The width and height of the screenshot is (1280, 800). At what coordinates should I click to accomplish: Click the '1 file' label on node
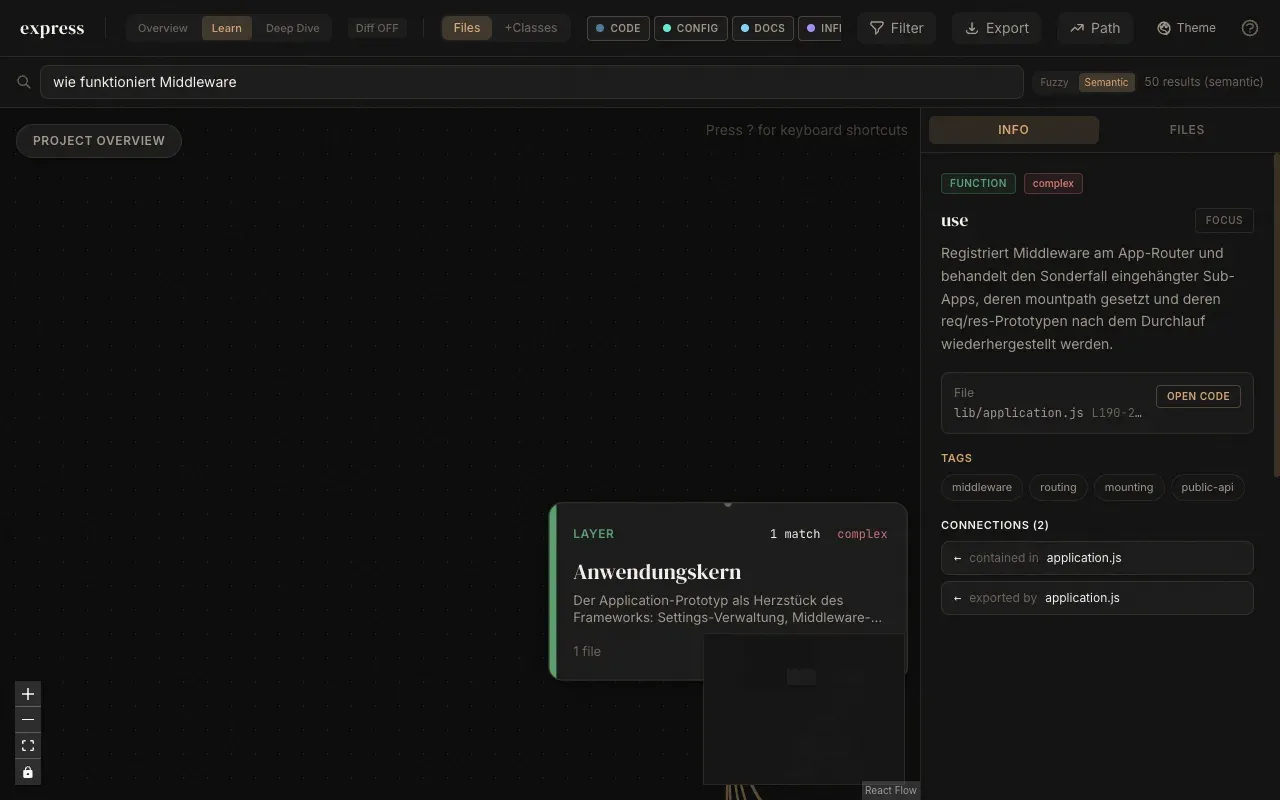587,651
